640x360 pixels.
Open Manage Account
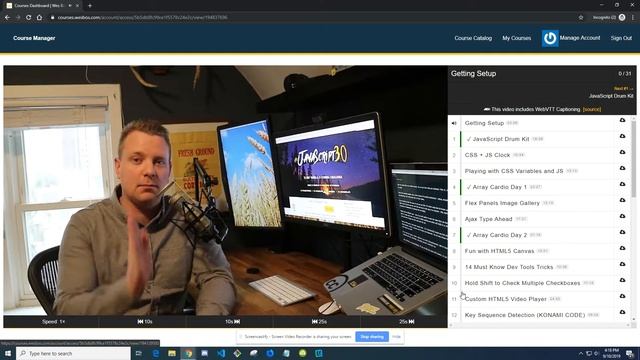pyautogui.click(x=580, y=38)
